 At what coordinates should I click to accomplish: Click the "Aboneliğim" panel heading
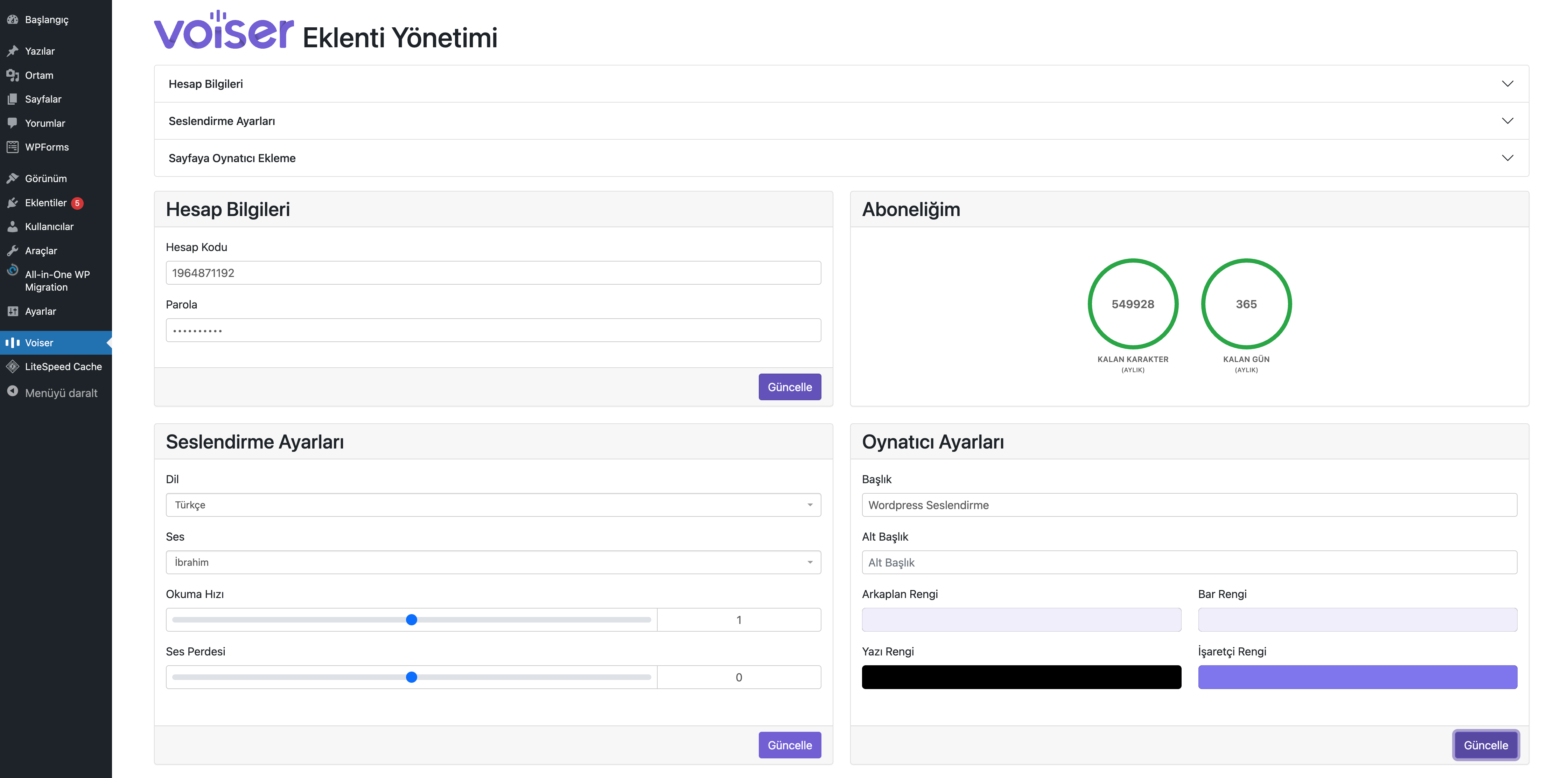click(911, 209)
